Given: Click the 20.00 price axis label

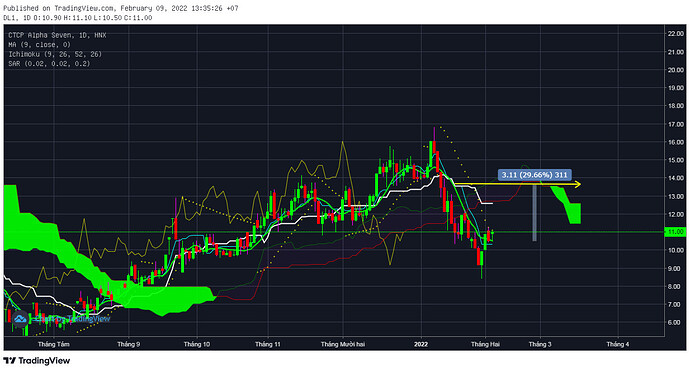Looking at the screenshot, I should pyautogui.click(x=675, y=70).
